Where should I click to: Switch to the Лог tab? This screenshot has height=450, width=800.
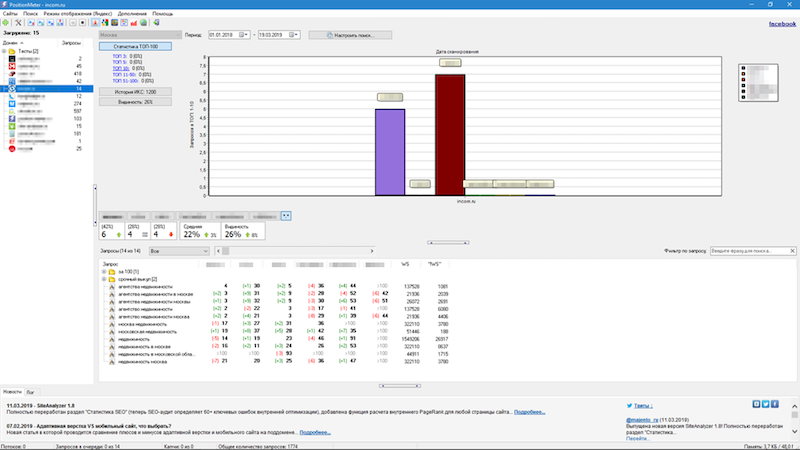[30, 392]
